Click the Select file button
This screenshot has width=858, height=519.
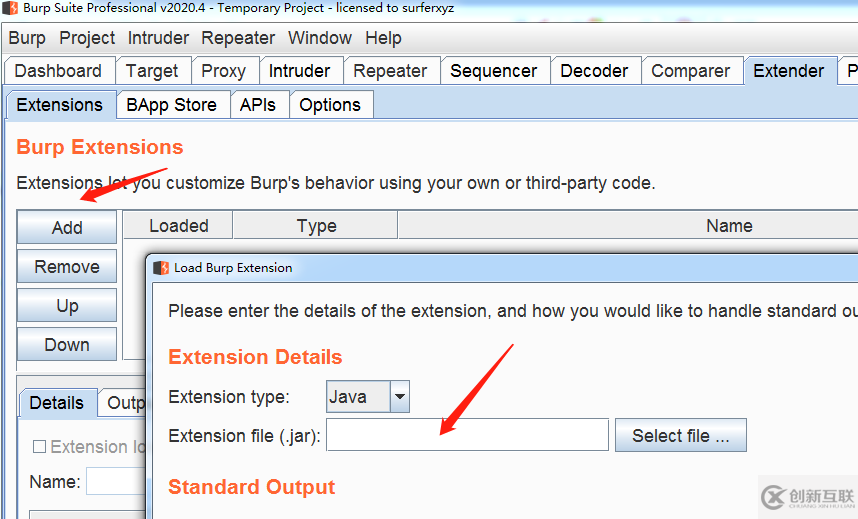pyautogui.click(x=680, y=436)
